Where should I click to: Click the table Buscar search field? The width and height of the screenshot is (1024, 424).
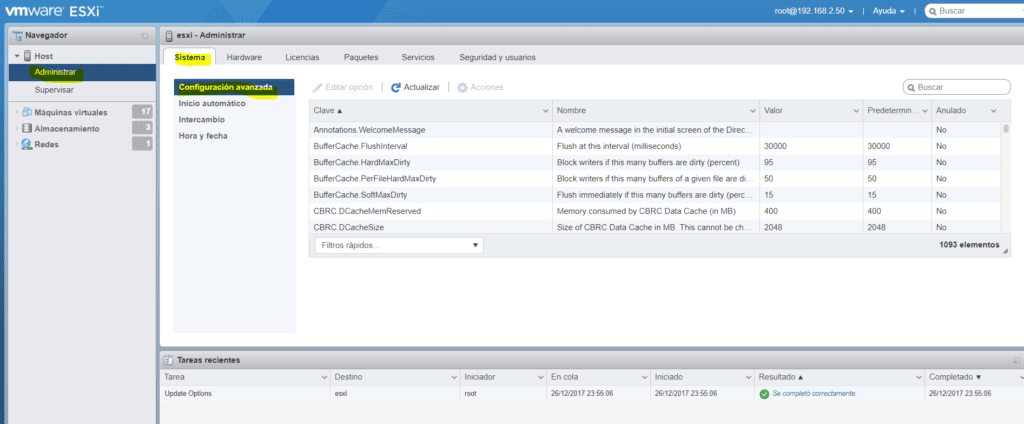point(957,87)
